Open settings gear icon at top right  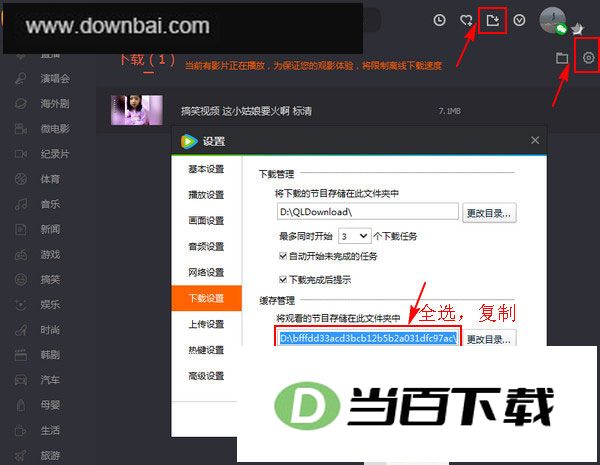(x=589, y=58)
